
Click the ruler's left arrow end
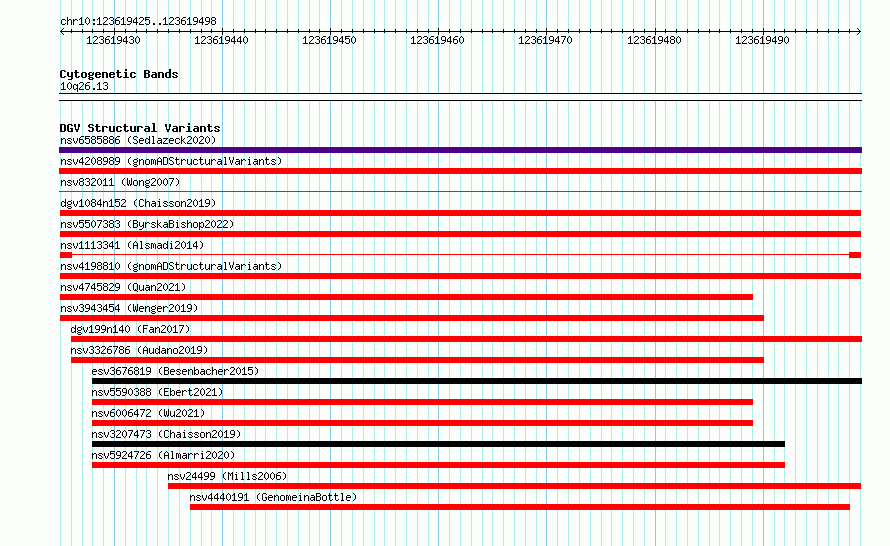click(63, 32)
